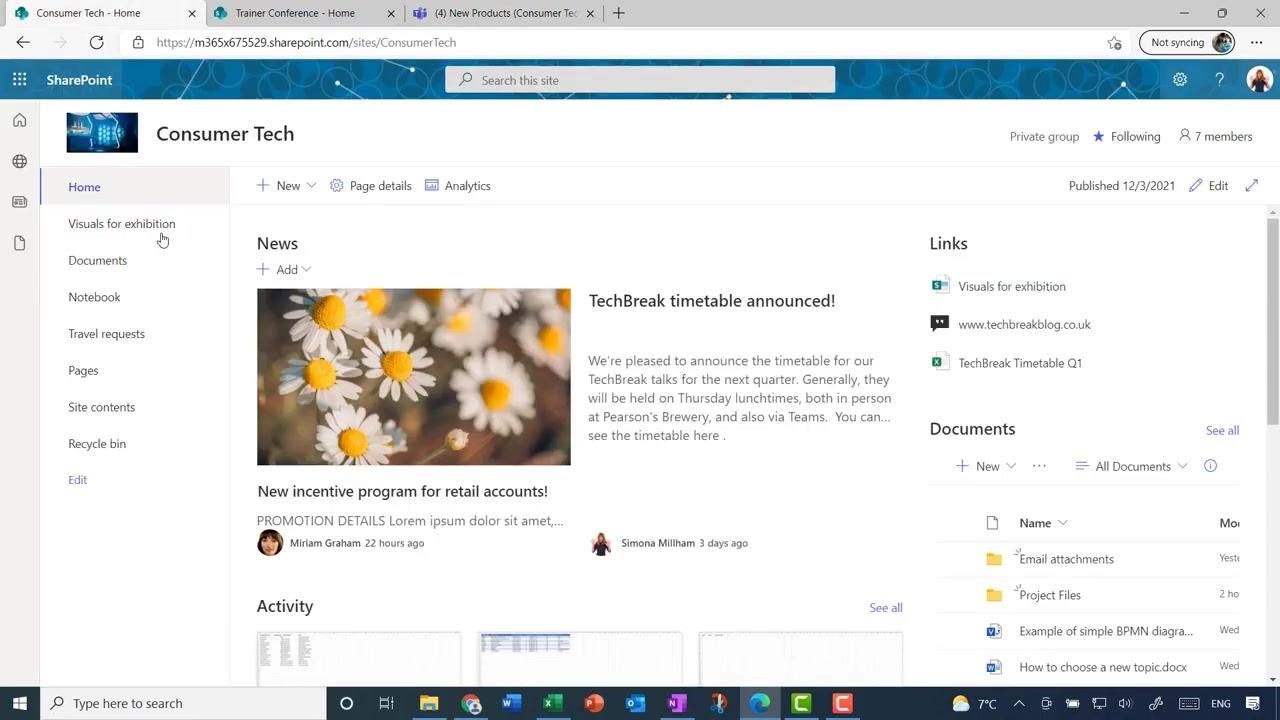Select Home in the site navigation
This screenshot has height=720, width=1280.
click(84, 187)
